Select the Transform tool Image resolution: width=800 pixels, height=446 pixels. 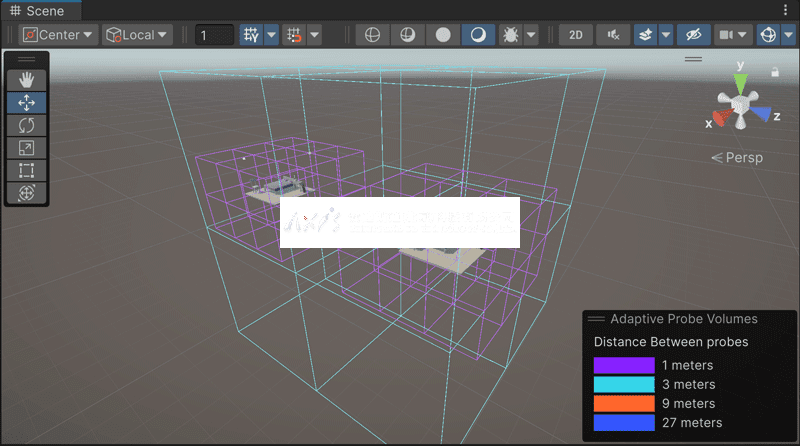coord(26,193)
